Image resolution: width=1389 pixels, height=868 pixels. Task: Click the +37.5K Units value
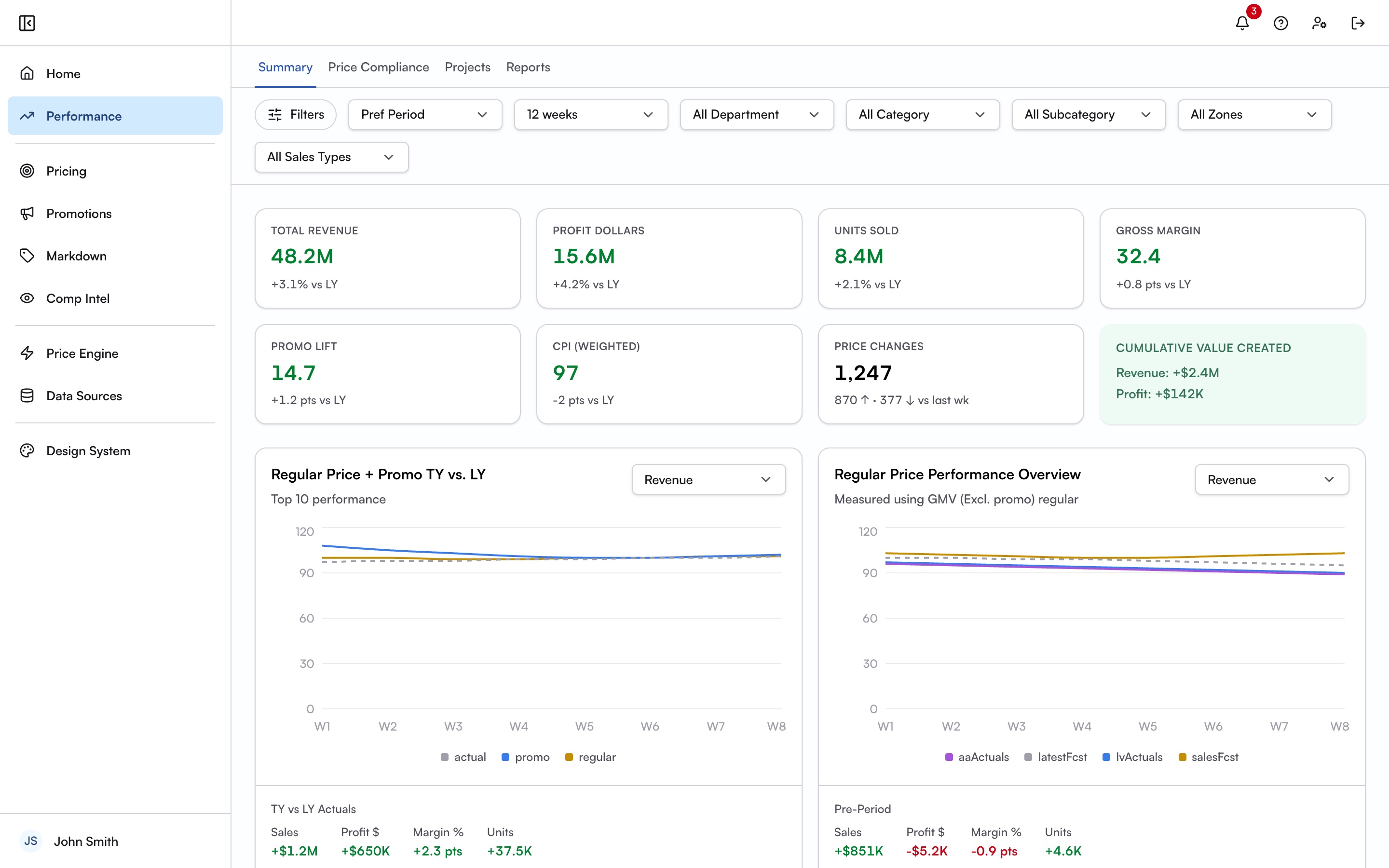click(509, 851)
